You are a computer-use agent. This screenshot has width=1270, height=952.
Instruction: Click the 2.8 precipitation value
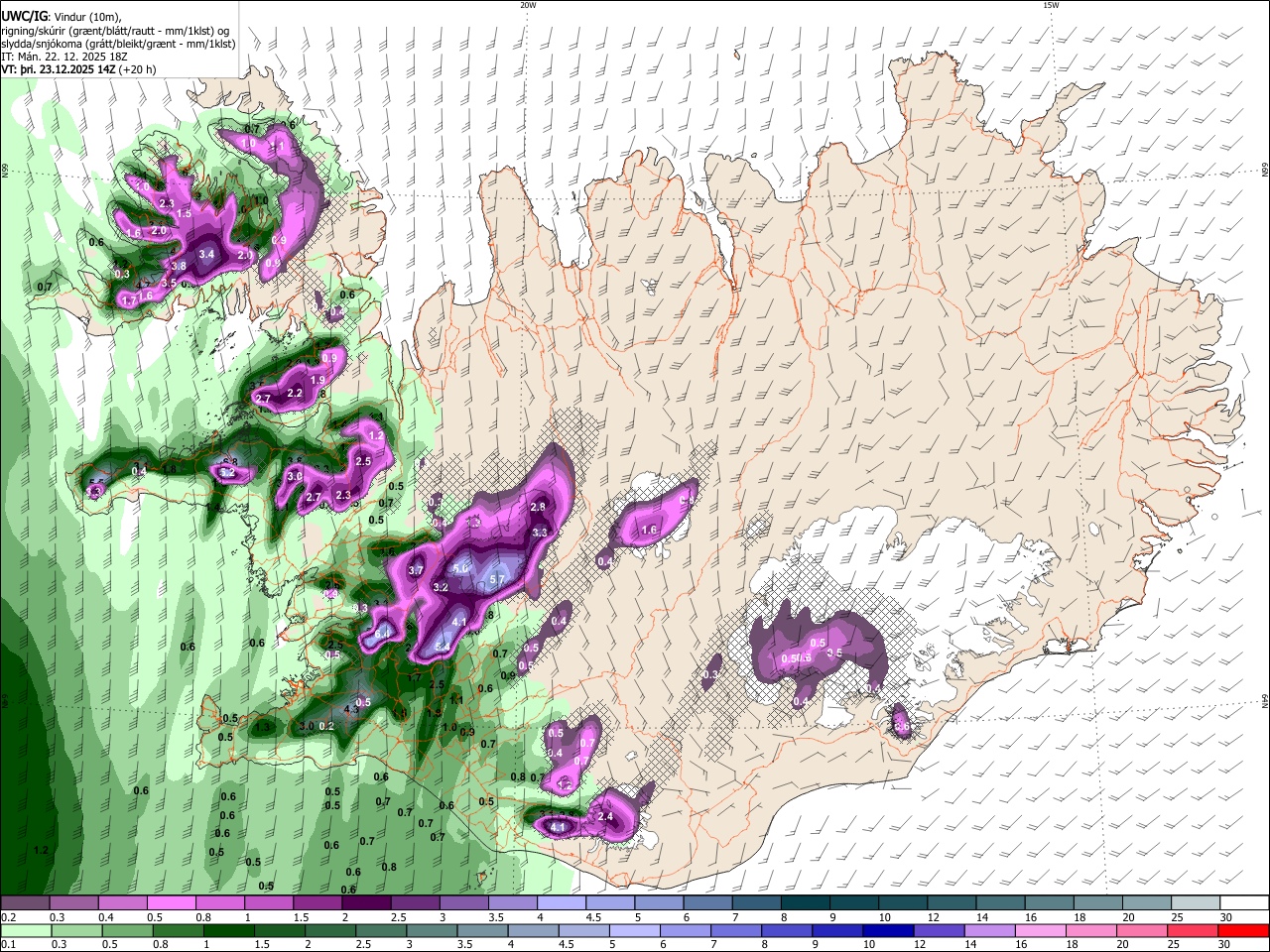[x=539, y=507]
